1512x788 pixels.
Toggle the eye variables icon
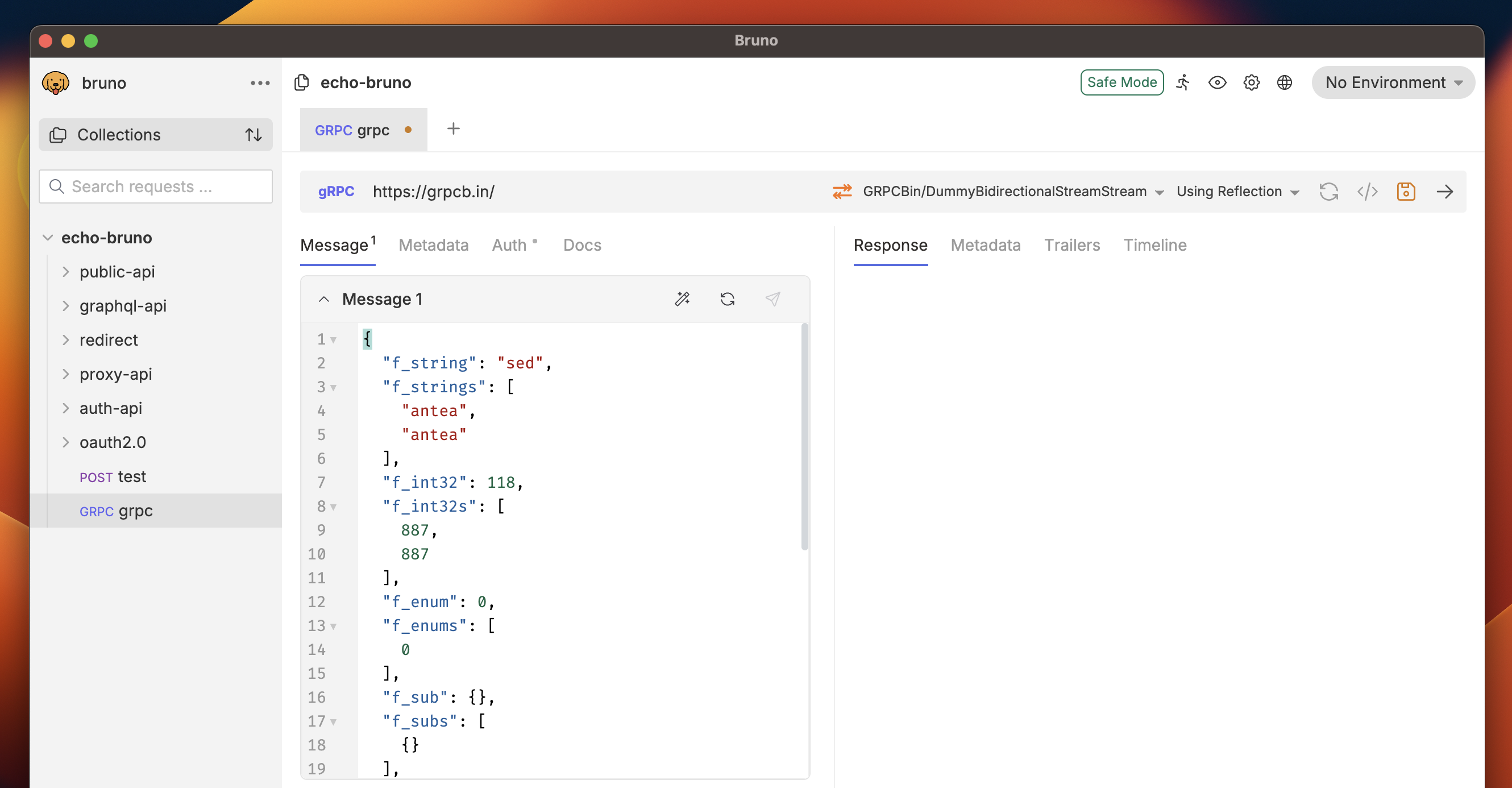pos(1217,82)
